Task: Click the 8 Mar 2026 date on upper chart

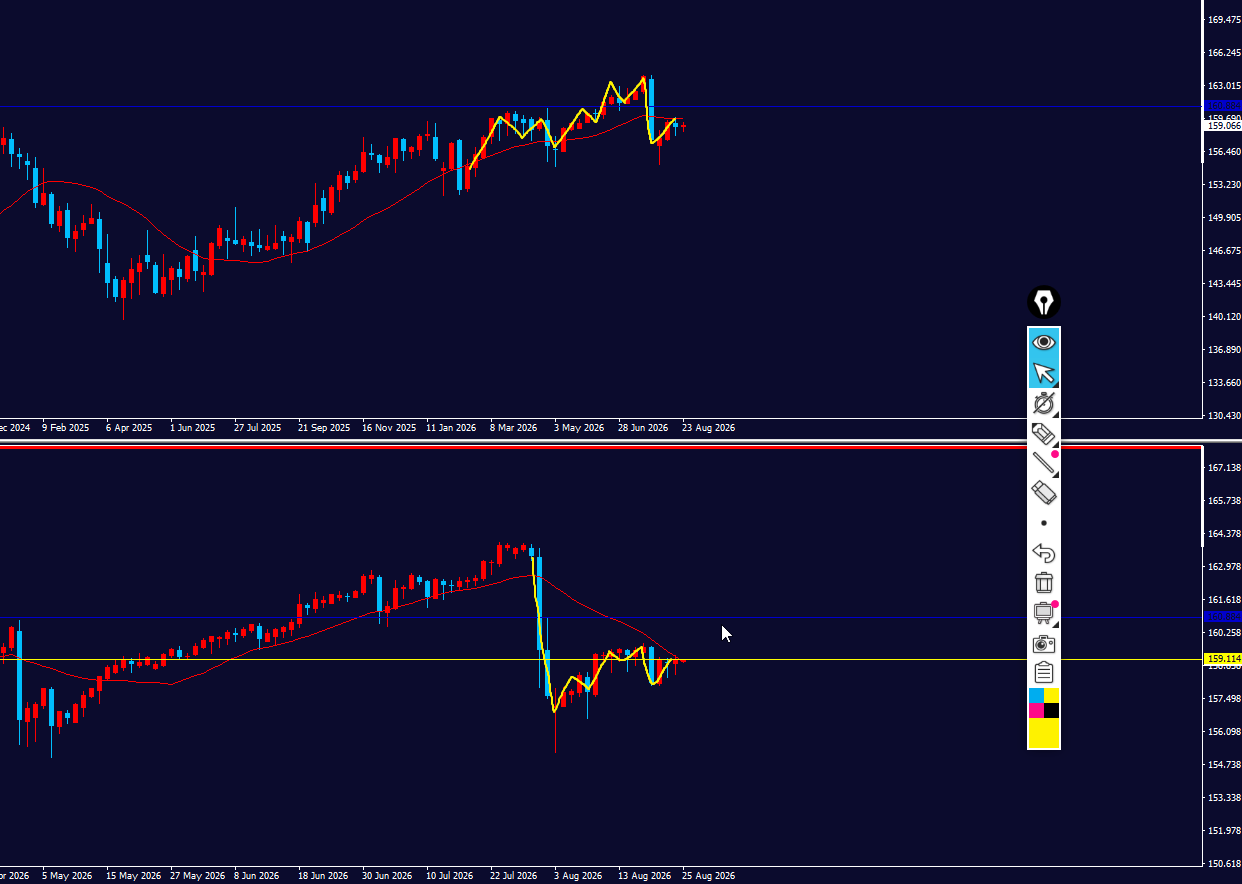Action: (x=513, y=428)
